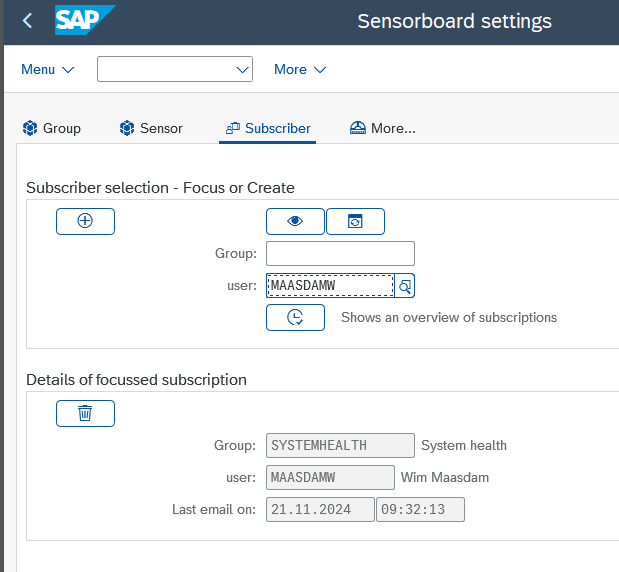Switch to the Sensor tab
The height and width of the screenshot is (572, 619).
pos(151,128)
